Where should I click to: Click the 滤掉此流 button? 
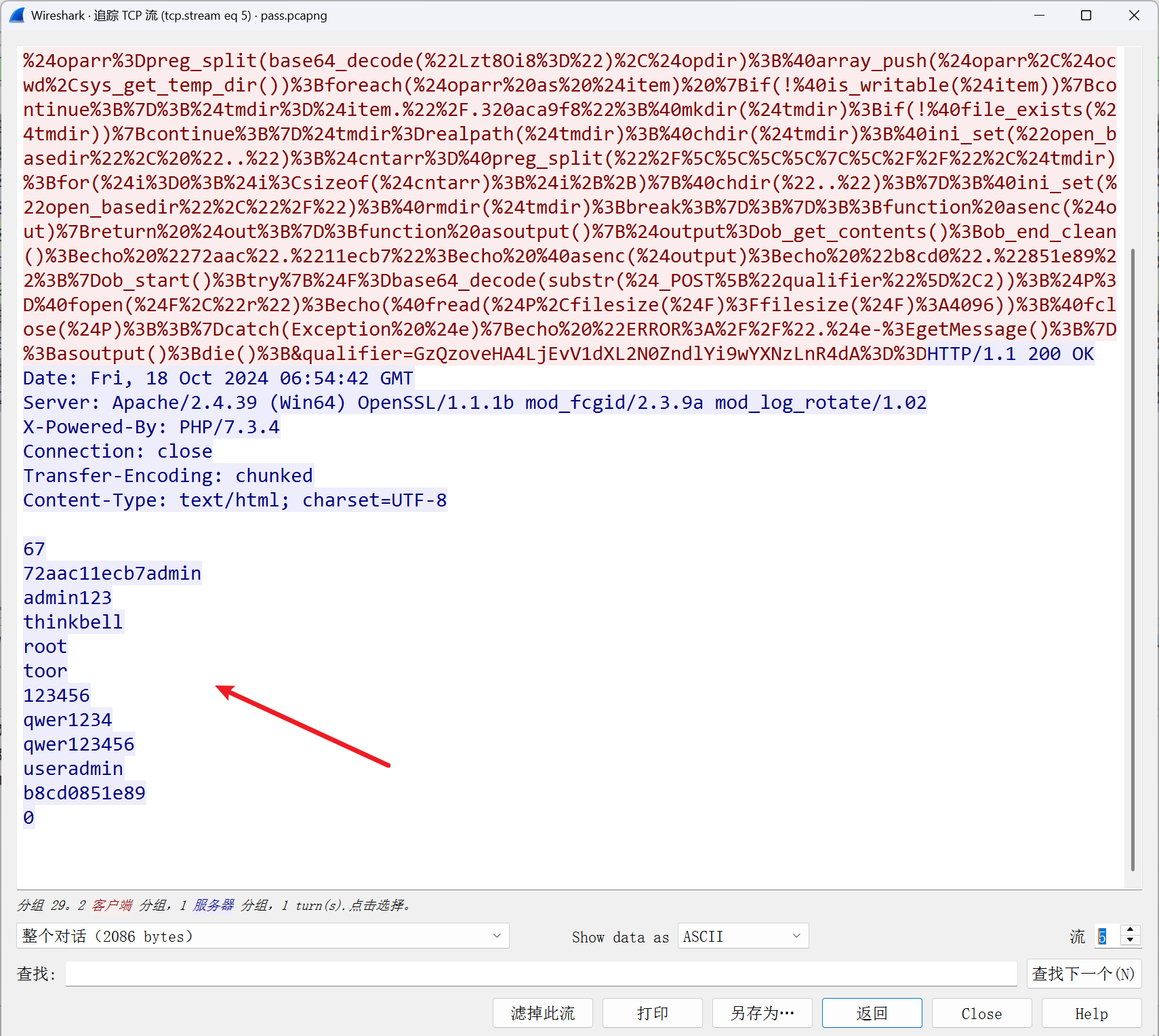tap(542, 1013)
